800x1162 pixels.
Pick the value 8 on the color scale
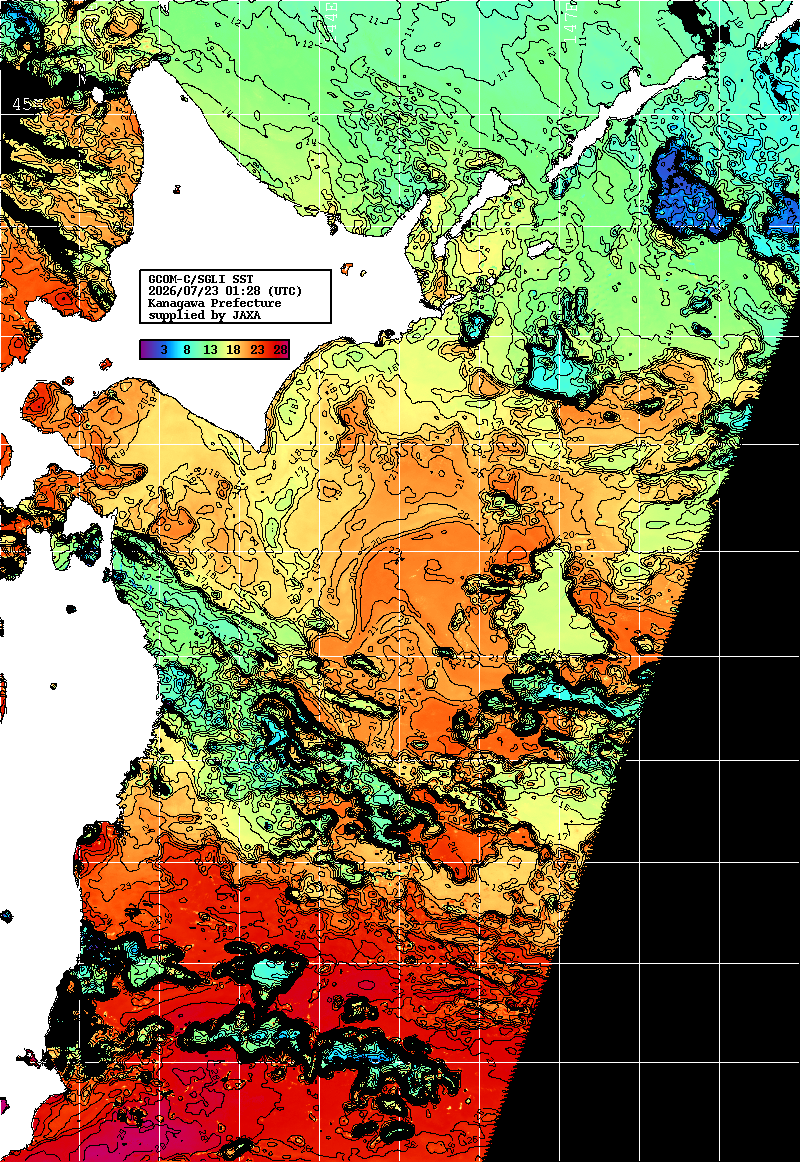pos(187,350)
